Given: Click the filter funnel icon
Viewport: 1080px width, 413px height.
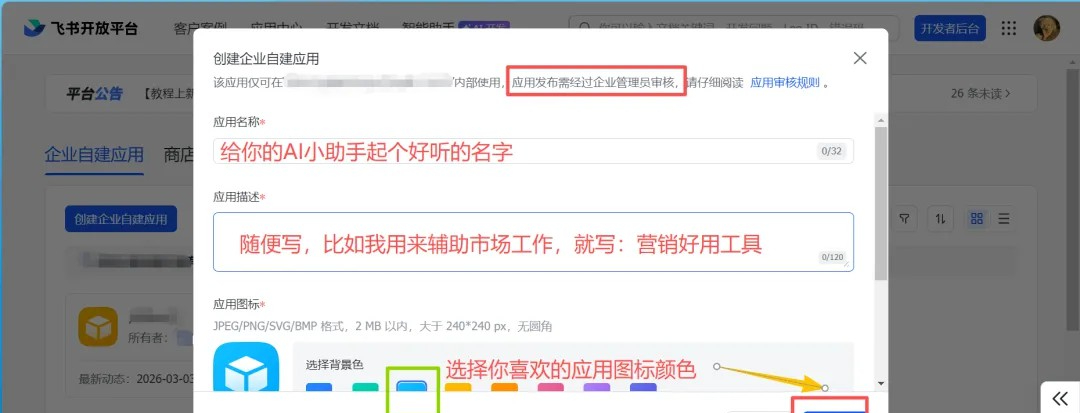Looking at the screenshot, I should point(905,219).
